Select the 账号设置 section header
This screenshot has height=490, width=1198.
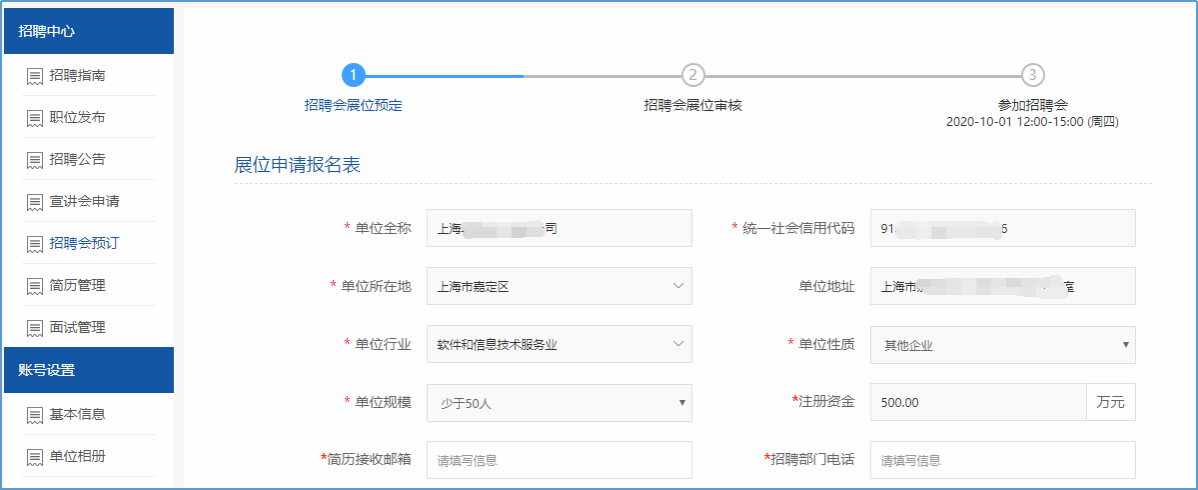tap(88, 370)
